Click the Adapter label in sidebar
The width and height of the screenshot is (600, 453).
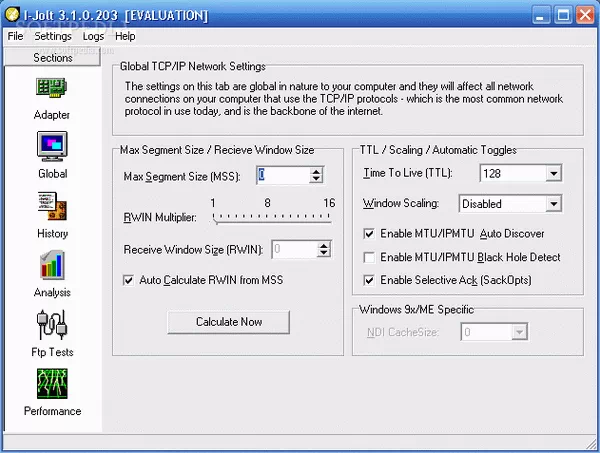tap(52, 115)
